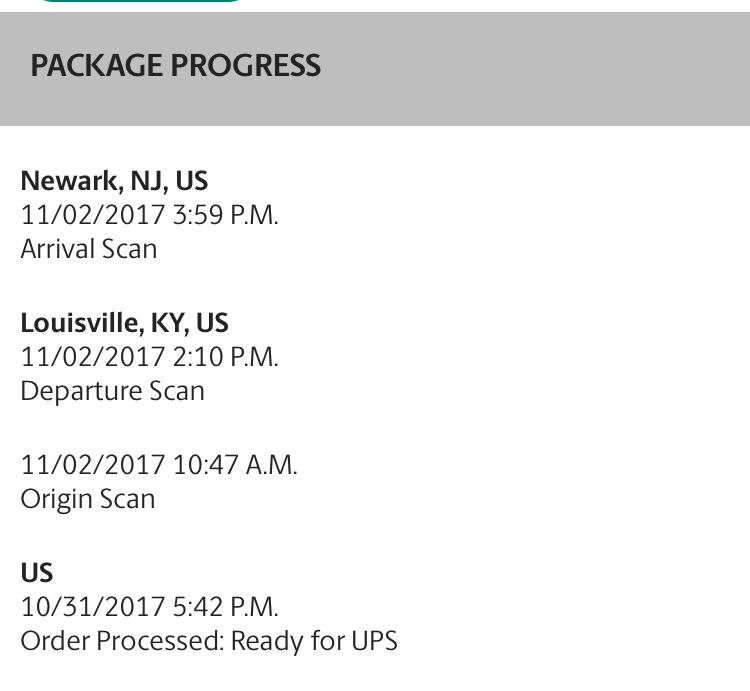750x691 pixels.
Task: Click the 10/31/2017 date
Action: point(92,607)
